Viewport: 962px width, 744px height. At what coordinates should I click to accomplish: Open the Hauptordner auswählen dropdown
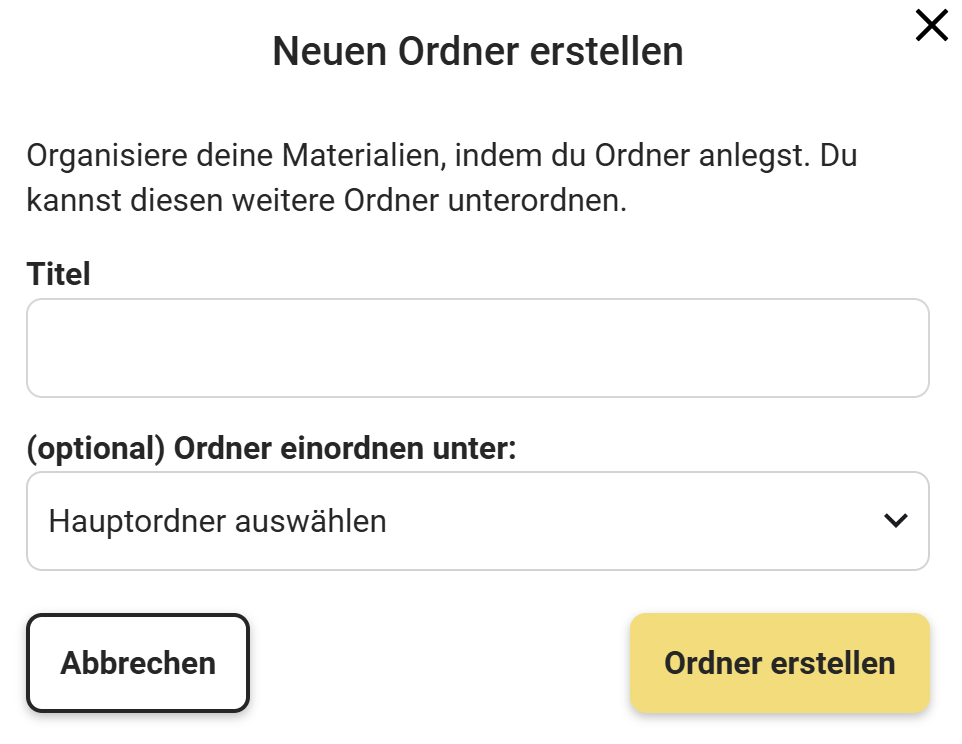(x=477, y=521)
